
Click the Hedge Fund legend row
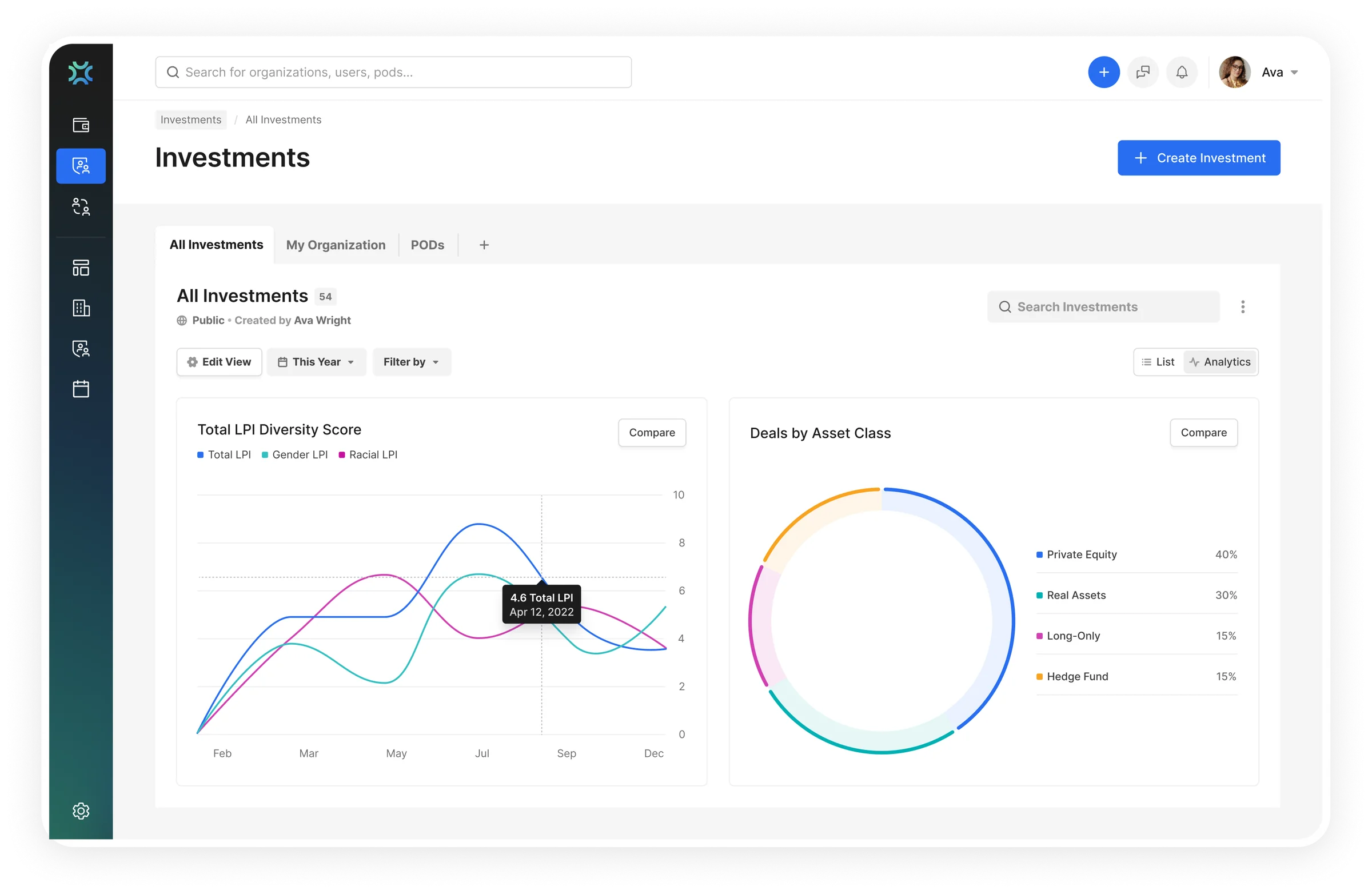pyautogui.click(x=1136, y=677)
